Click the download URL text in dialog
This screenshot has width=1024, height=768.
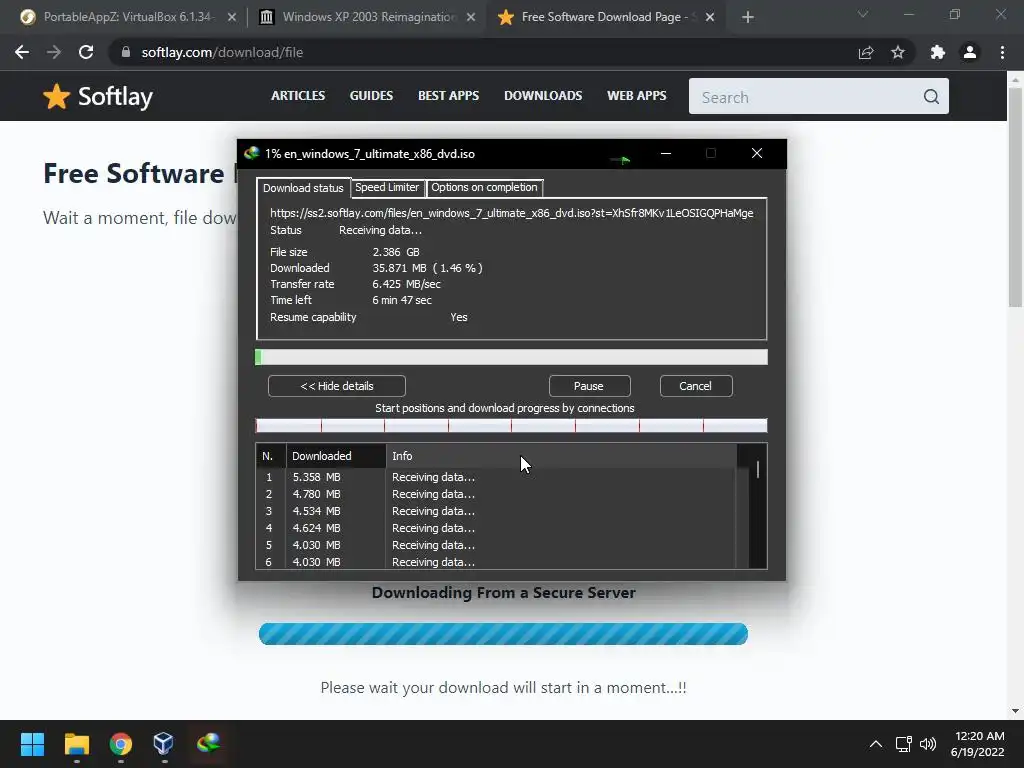click(511, 213)
